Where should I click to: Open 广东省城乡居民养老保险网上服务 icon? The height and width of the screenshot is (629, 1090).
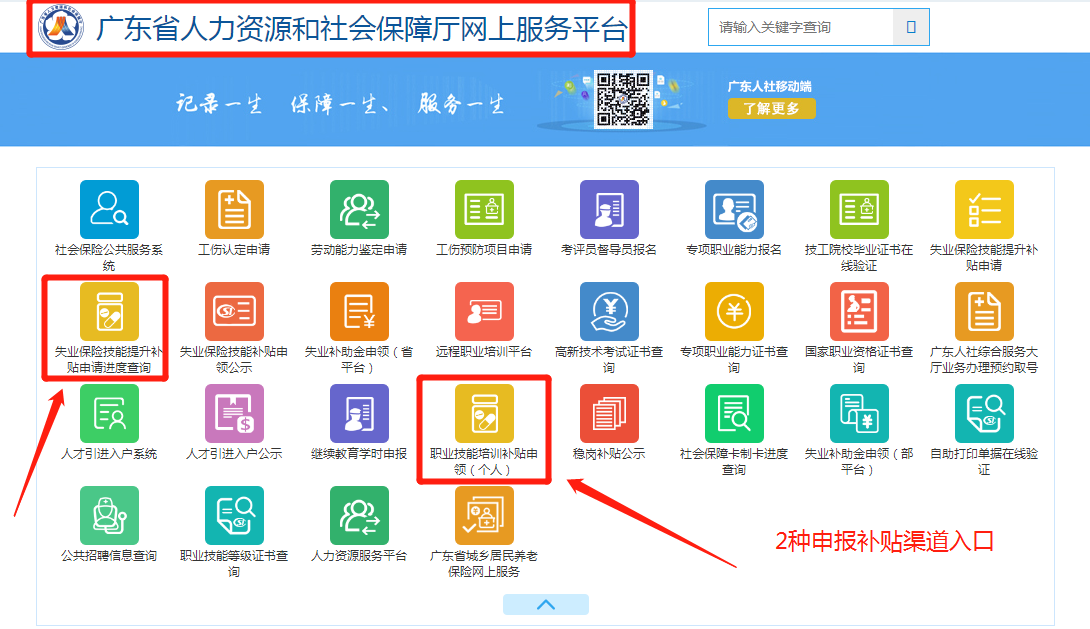pyautogui.click(x=484, y=516)
